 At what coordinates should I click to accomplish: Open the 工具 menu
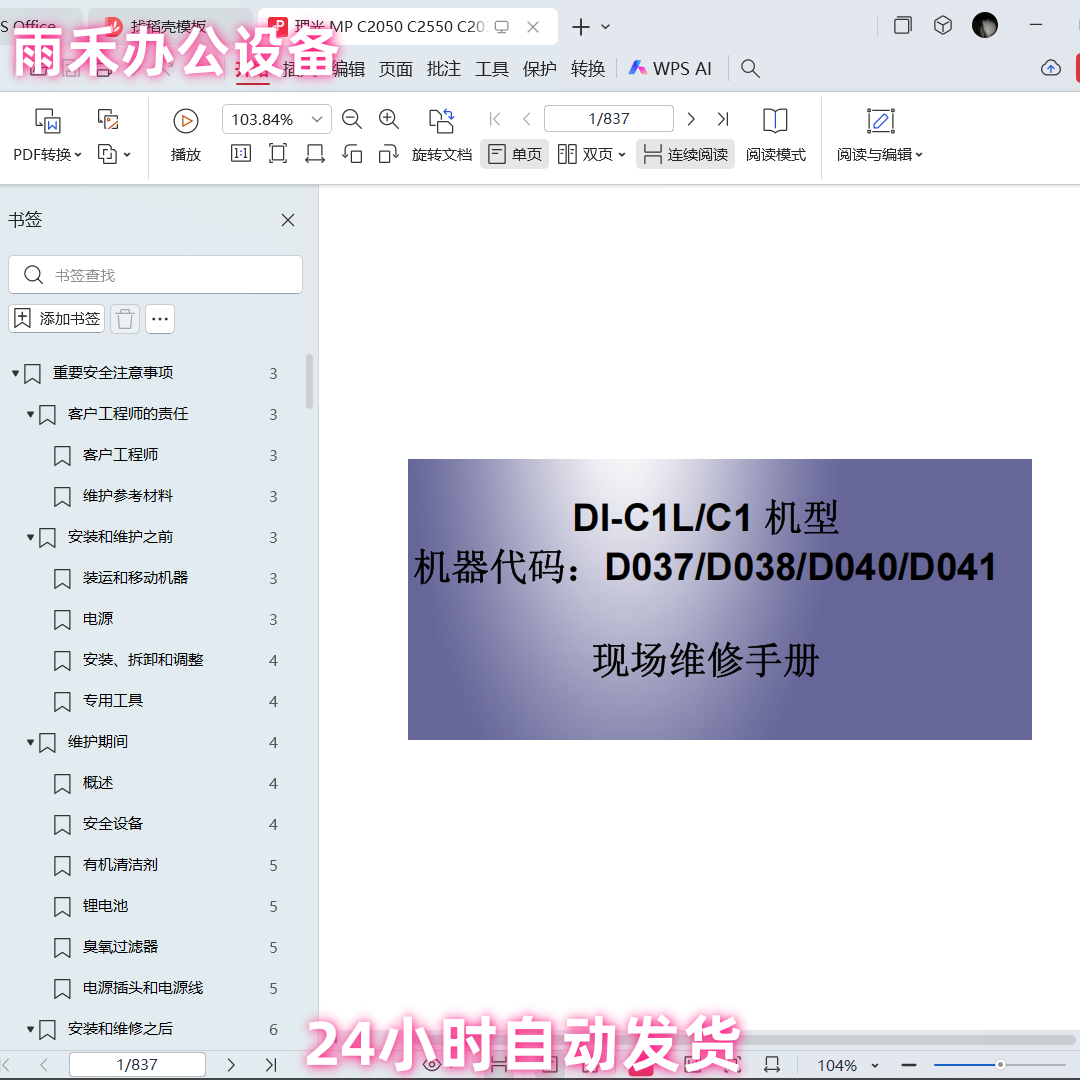(x=491, y=69)
